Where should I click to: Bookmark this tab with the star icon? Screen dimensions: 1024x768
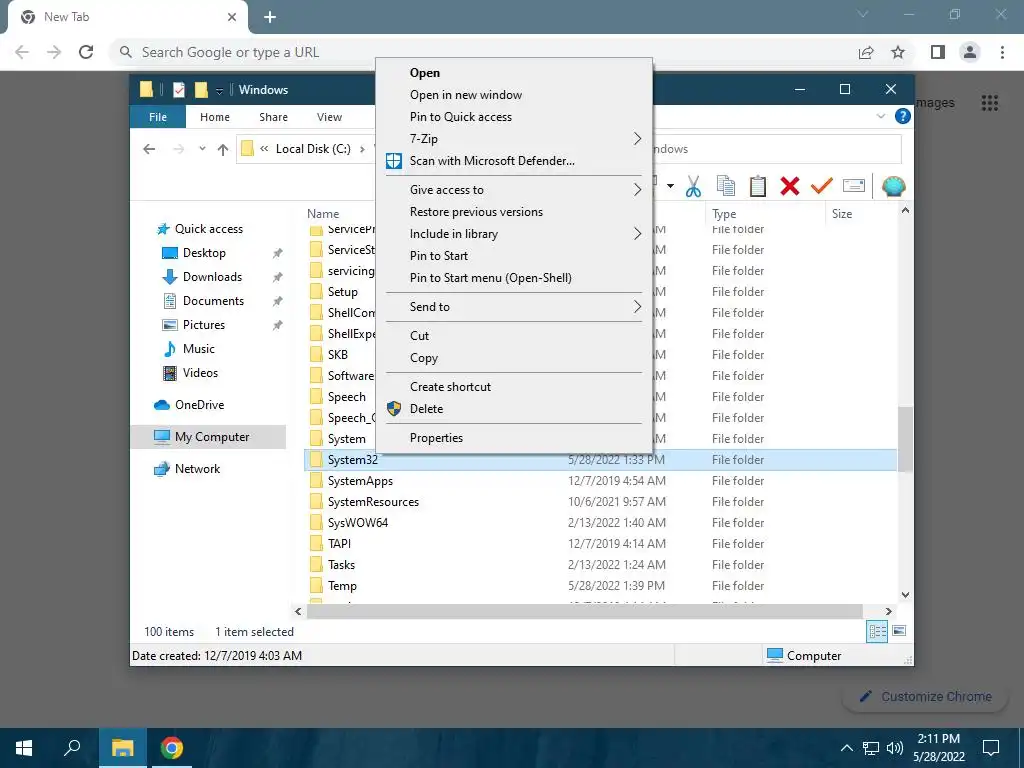point(898,52)
